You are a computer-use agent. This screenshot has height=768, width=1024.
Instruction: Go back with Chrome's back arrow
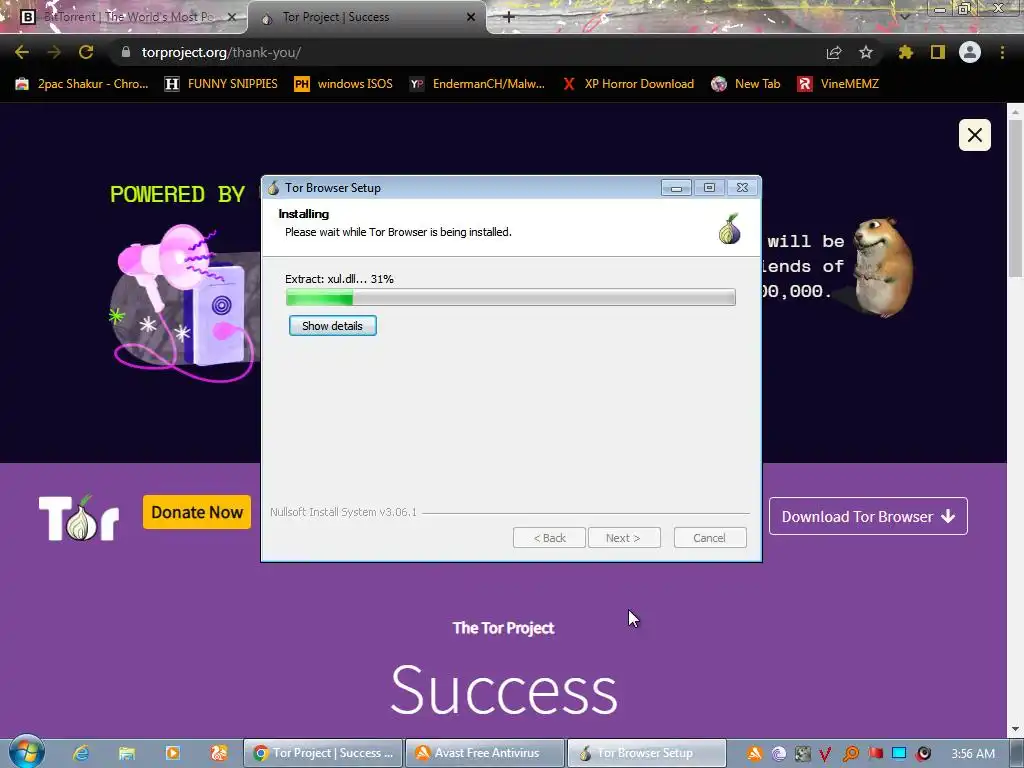[22, 52]
